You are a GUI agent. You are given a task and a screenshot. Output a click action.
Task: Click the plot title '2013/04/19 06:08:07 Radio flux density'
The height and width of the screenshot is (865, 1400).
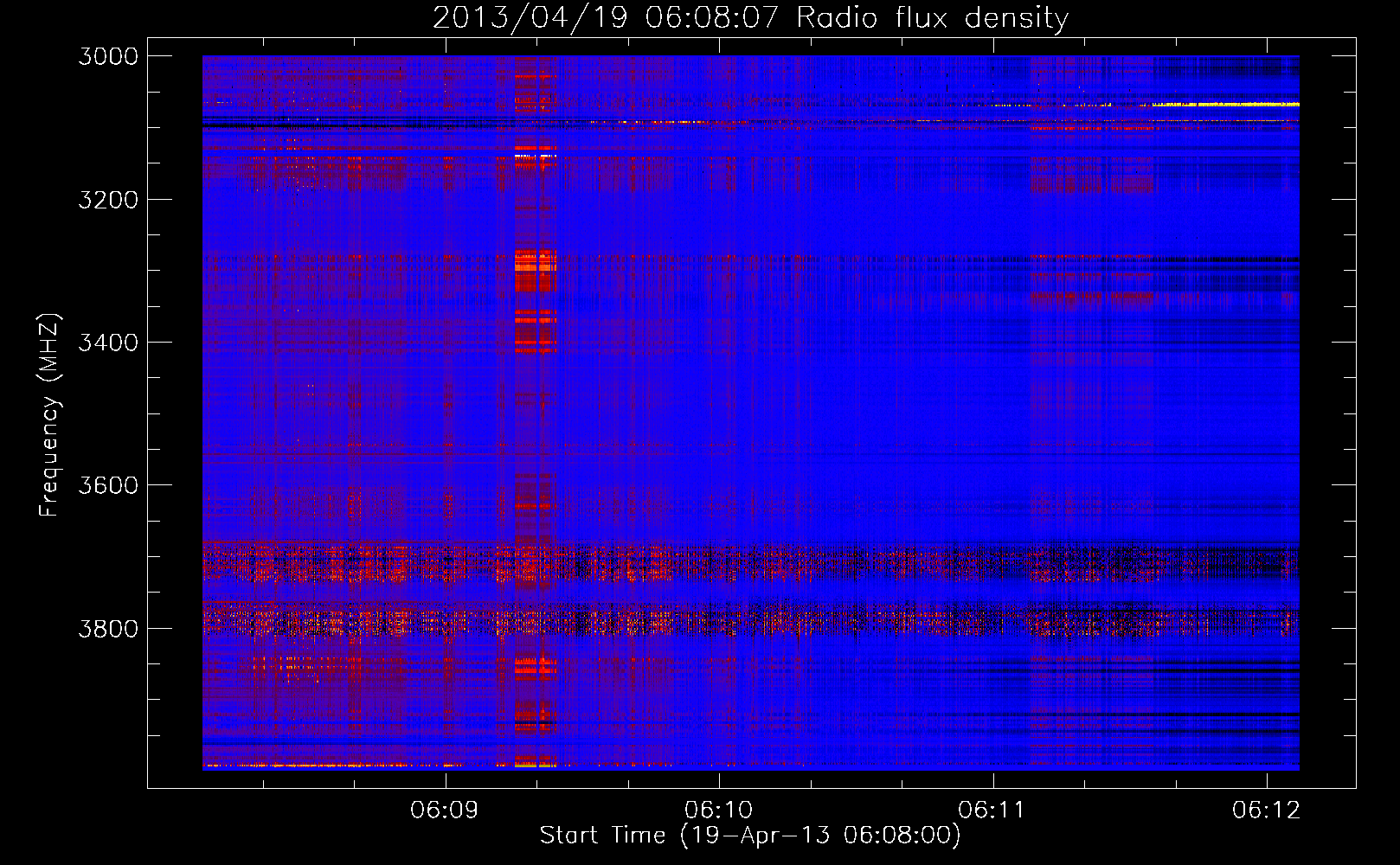tap(750, 18)
